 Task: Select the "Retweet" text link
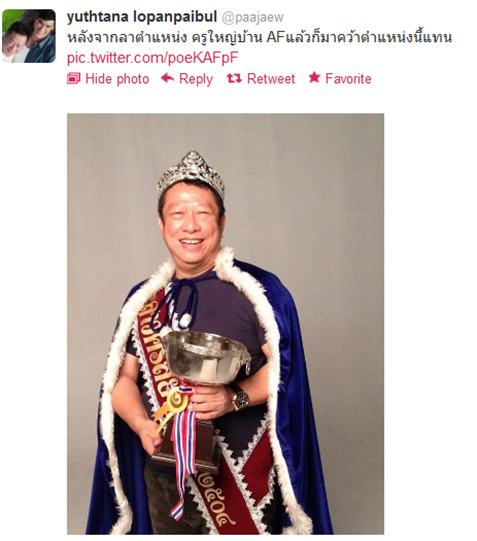pos(271,79)
